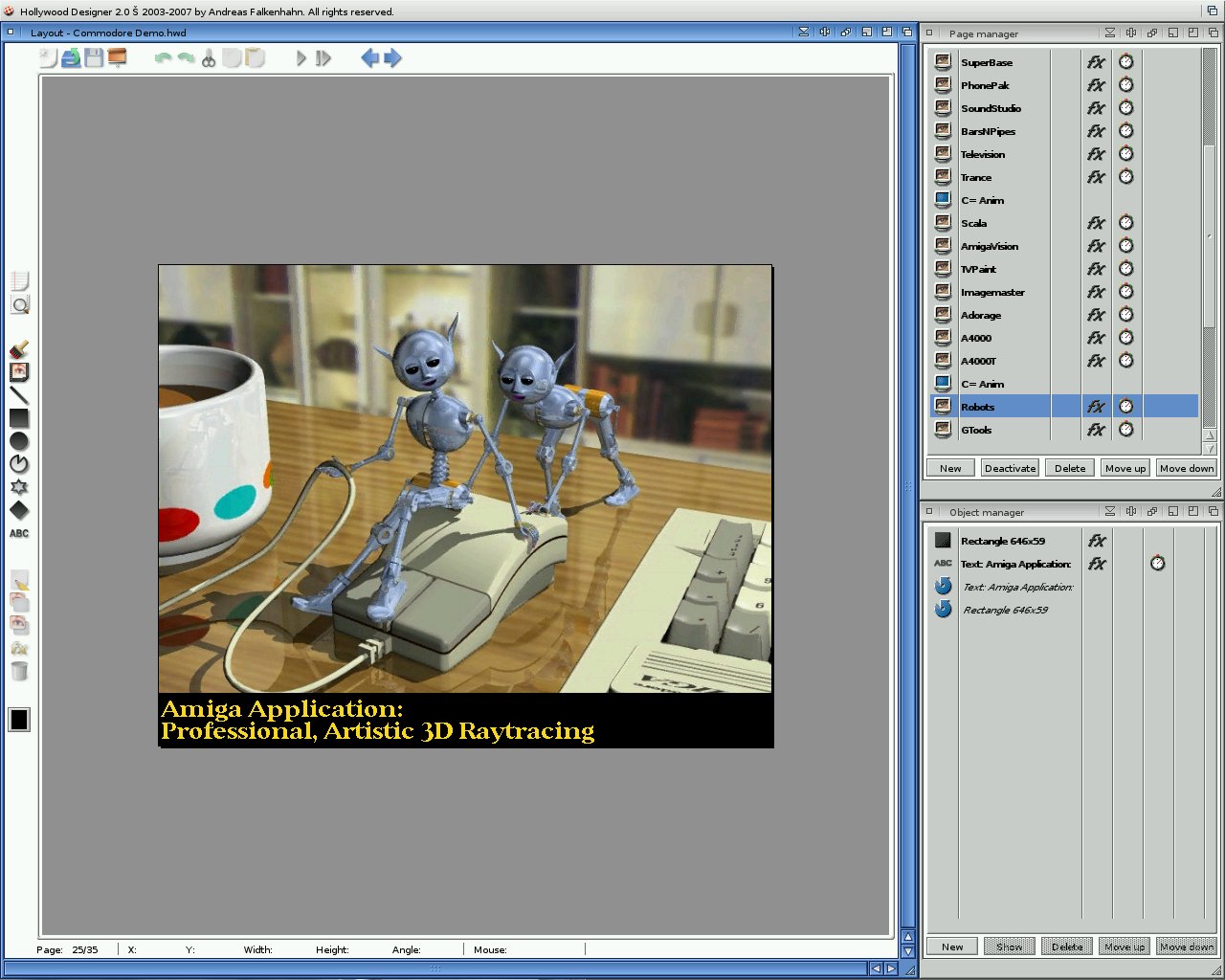Toggle the fx effect for the Scala page
Screen dimensions: 1225x980
1096,223
